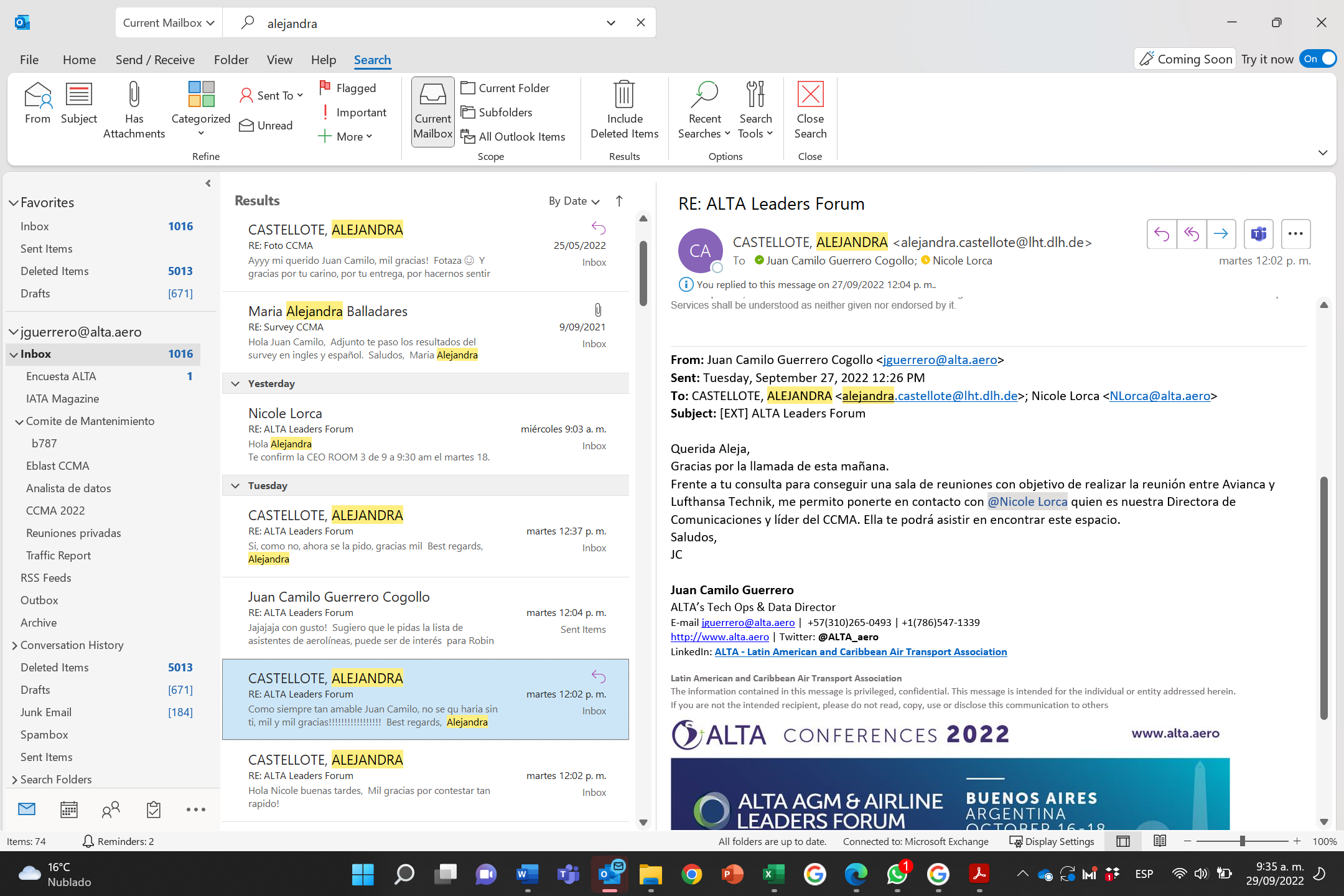Open Excel from the taskbar
The image size is (1344, 896).
pos(773,874)
